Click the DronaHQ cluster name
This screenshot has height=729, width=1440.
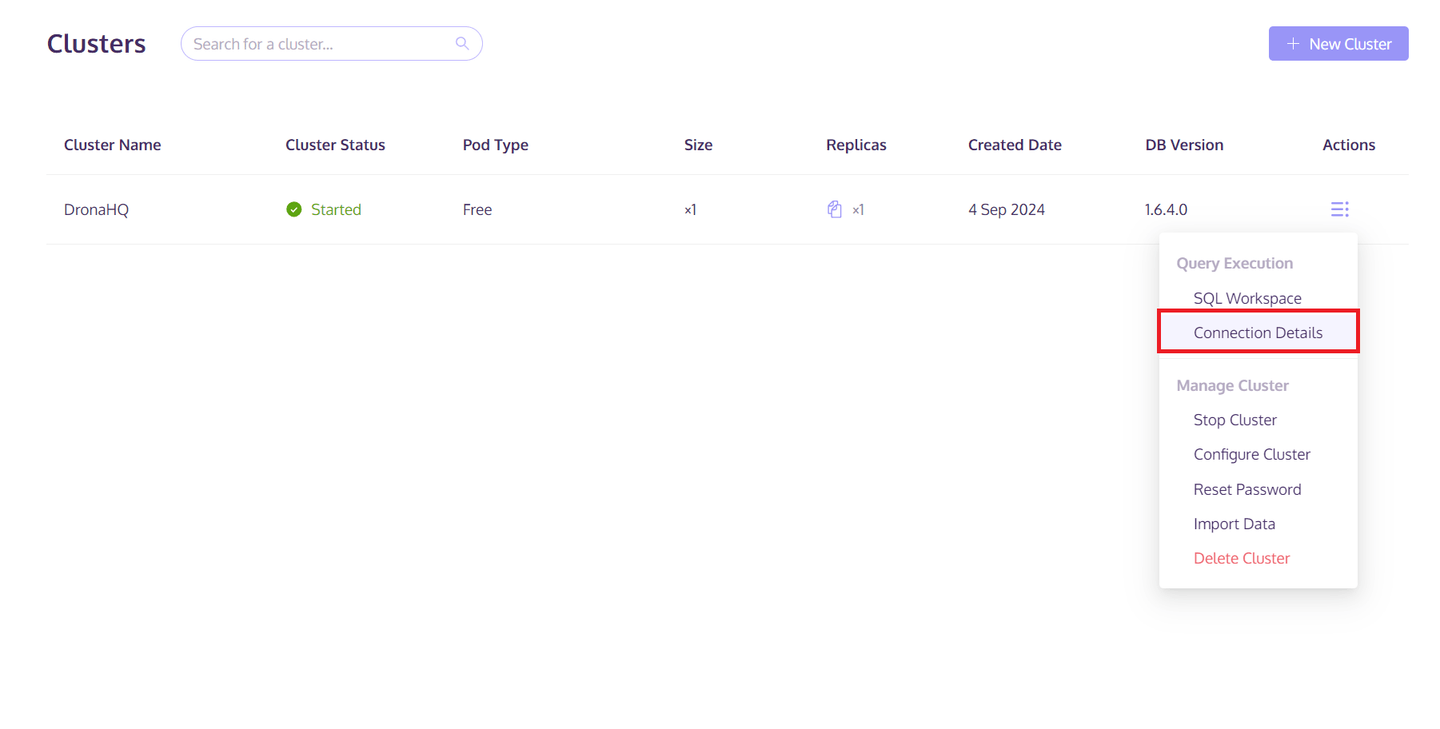pyautogui.click(x=96, y=210)
